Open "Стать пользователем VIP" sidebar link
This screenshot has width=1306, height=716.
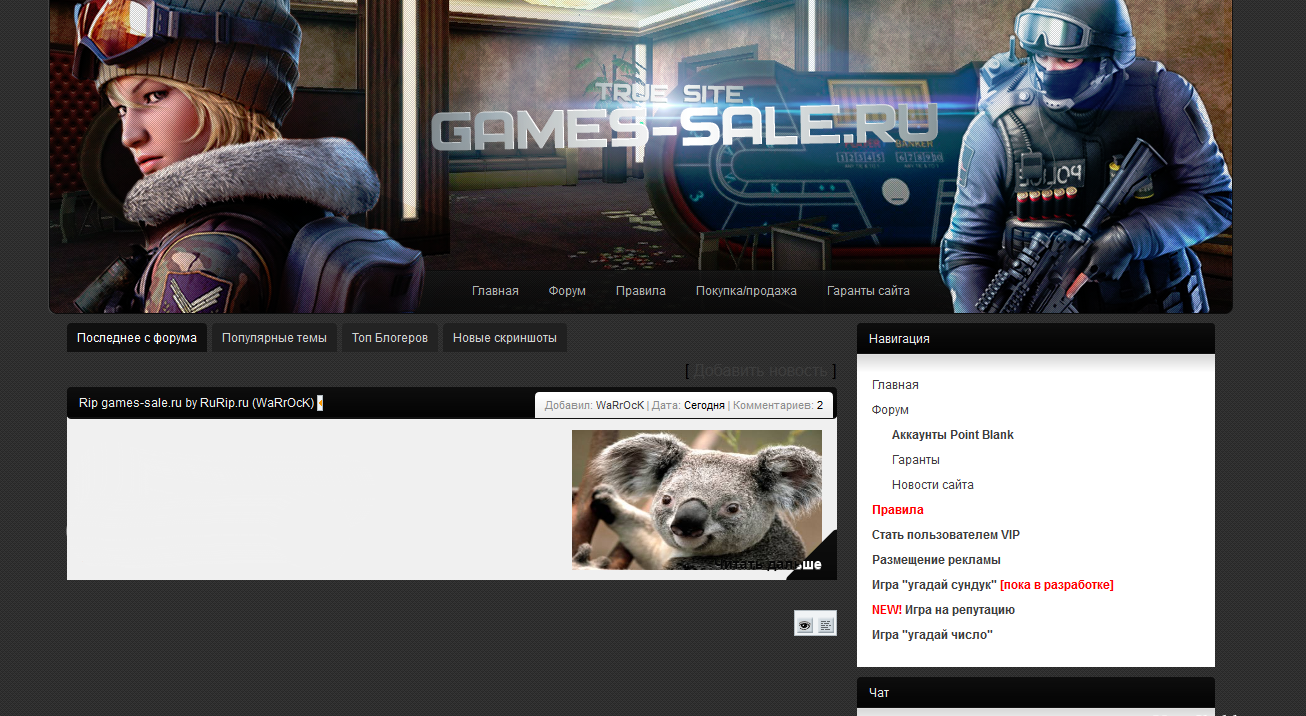[x=945, y=535]
